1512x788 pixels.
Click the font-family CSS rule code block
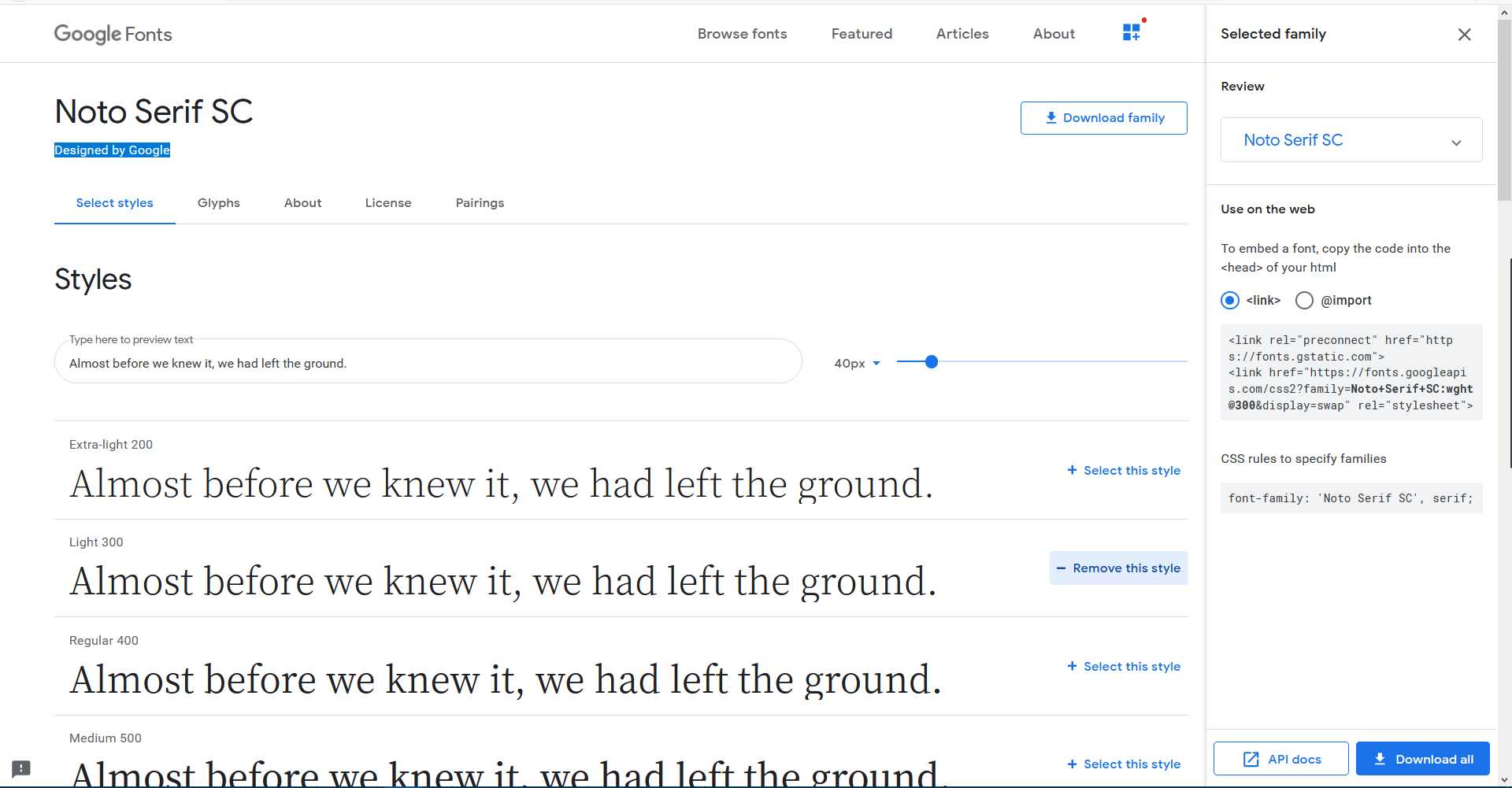coord(1351,498)
